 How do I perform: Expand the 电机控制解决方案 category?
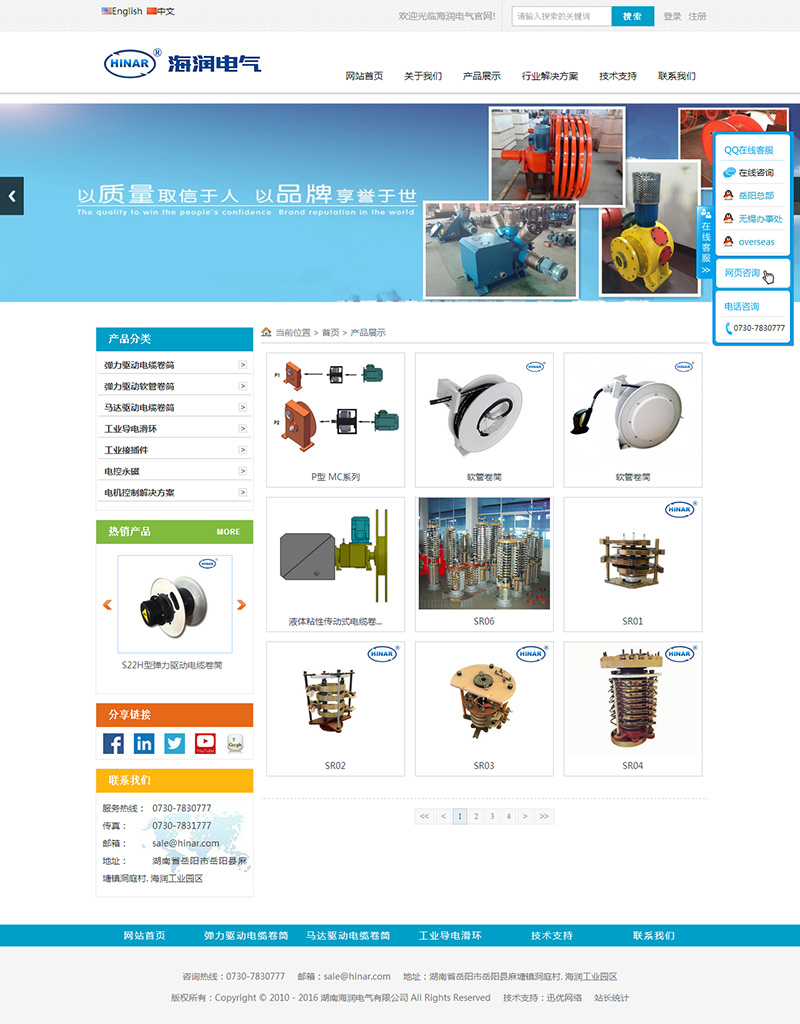click(x=242, y=492)
